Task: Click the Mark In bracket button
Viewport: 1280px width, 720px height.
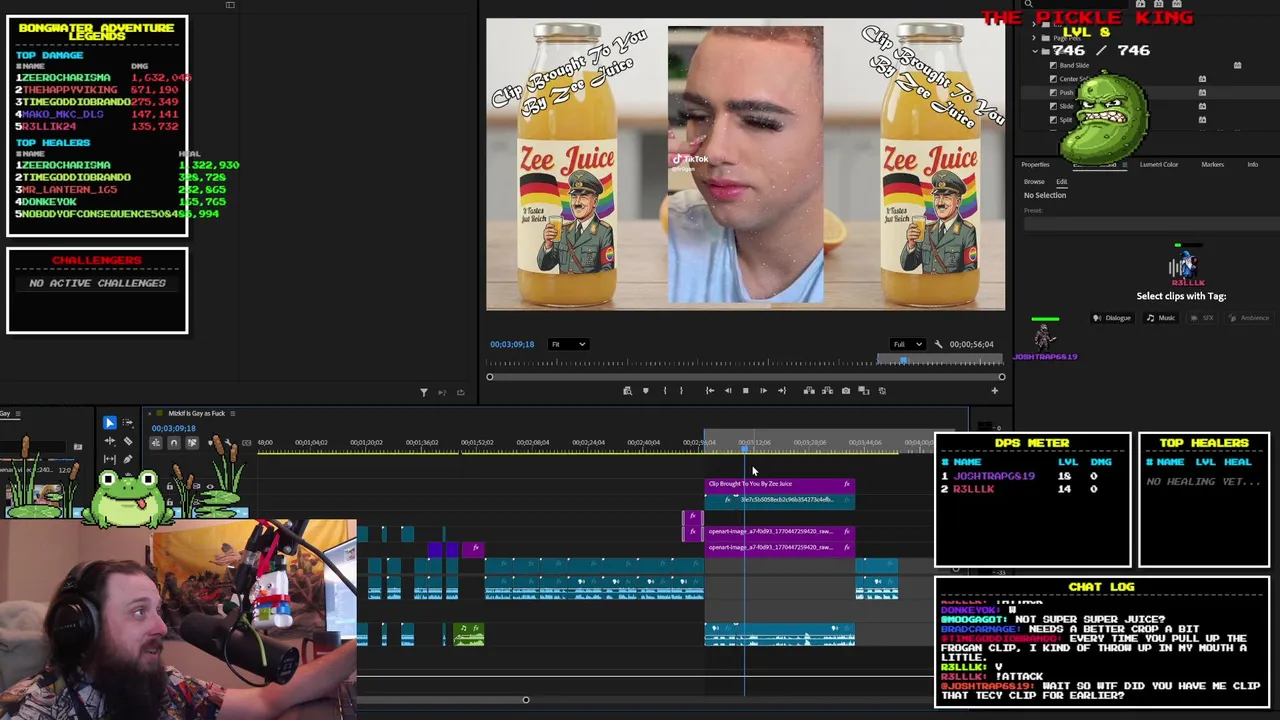Action: [664, 391]
